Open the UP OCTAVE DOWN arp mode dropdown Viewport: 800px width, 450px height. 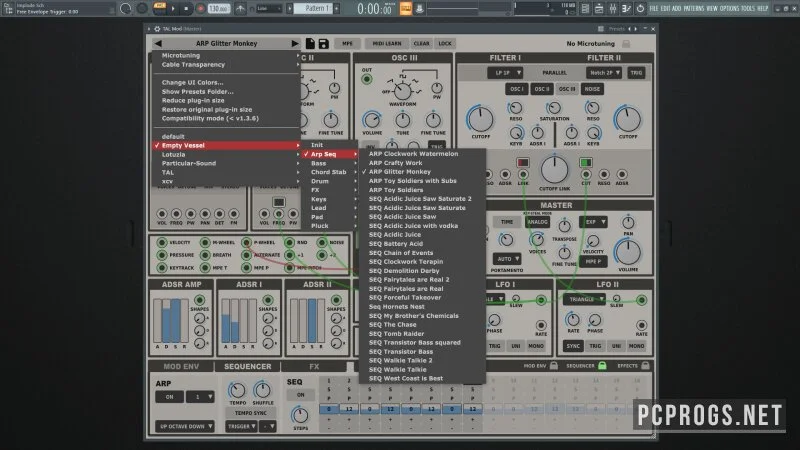185,426
